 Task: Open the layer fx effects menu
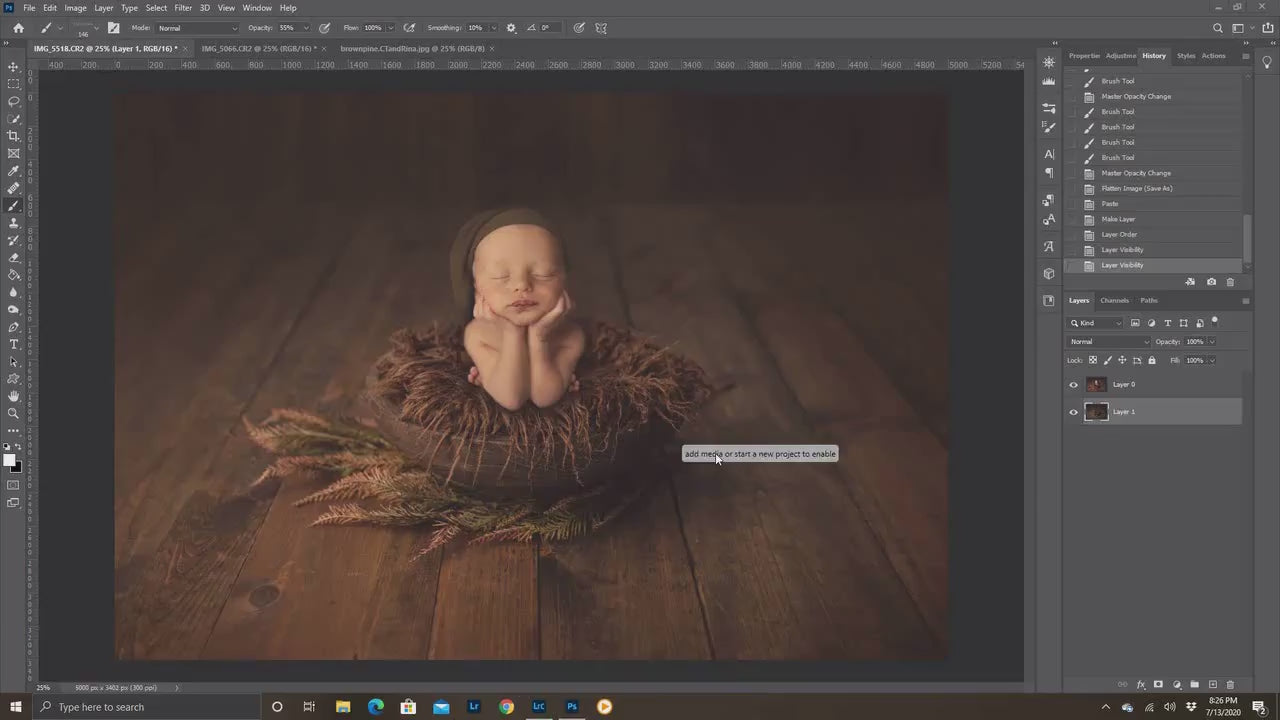coord(1141,684)
